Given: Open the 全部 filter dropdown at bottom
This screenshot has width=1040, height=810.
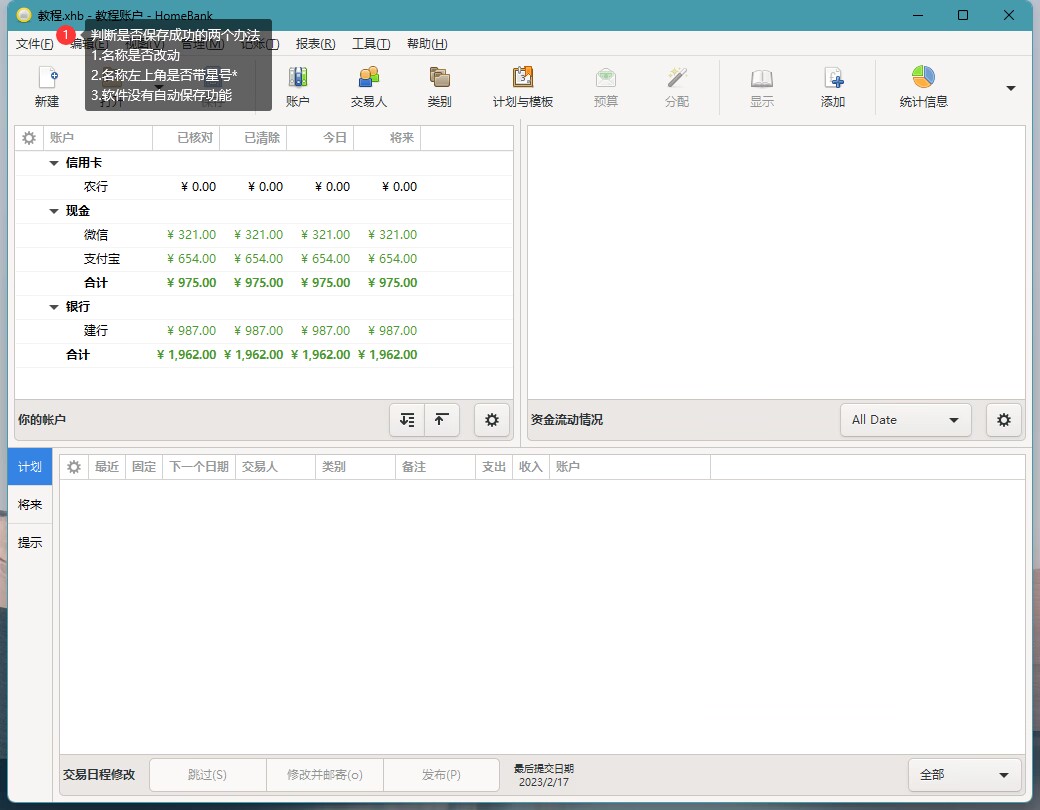Looking at the screenshot, I should pos(964,775).
